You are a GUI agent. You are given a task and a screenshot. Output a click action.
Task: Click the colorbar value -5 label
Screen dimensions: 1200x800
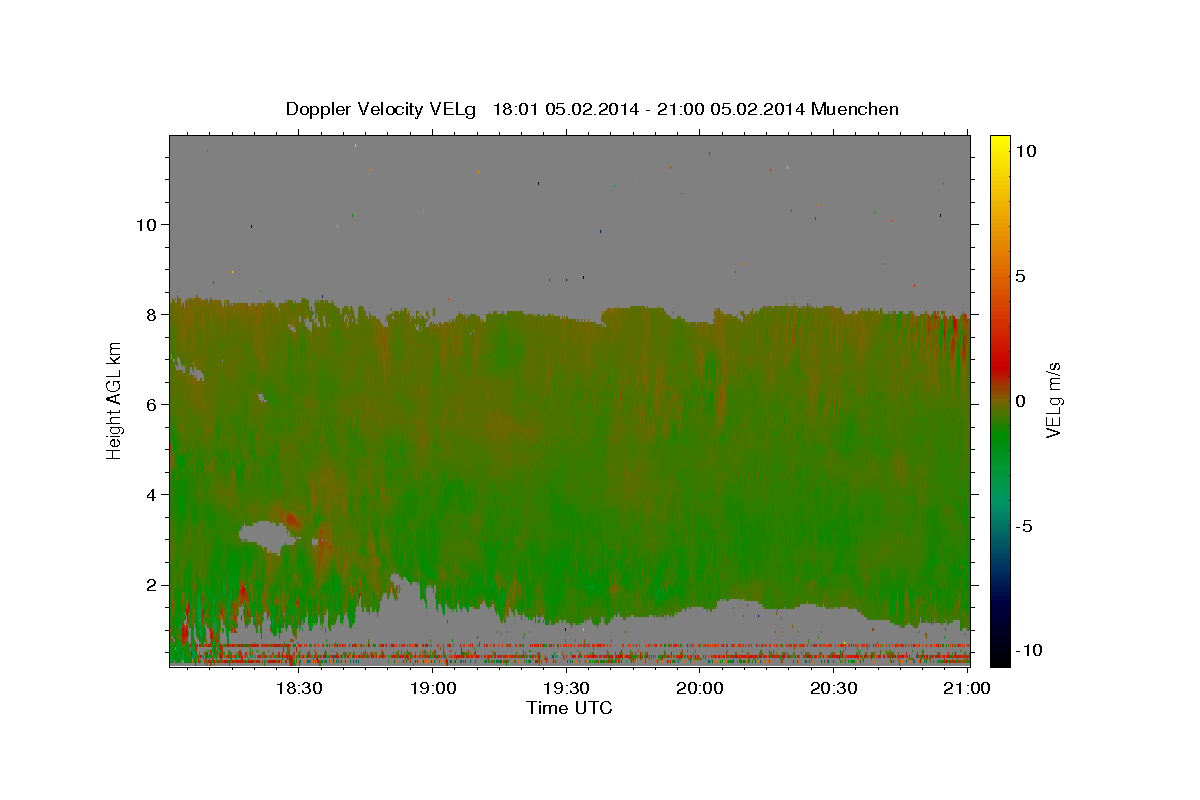1025,526
